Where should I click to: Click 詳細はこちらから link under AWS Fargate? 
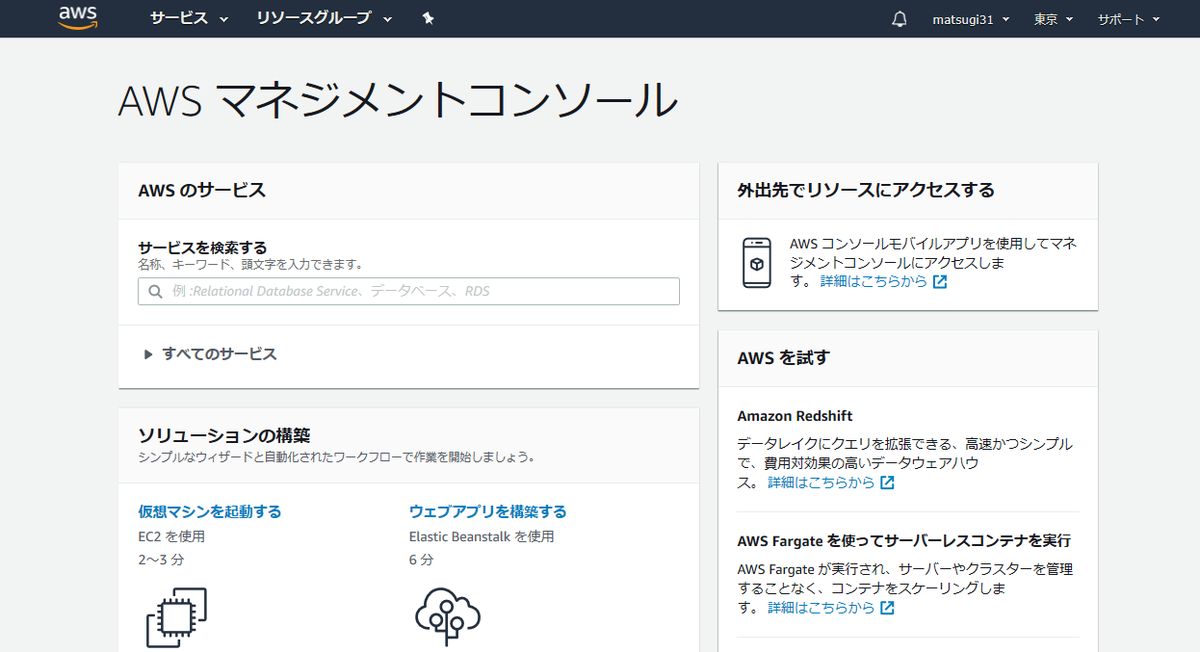tap(821, 608)
